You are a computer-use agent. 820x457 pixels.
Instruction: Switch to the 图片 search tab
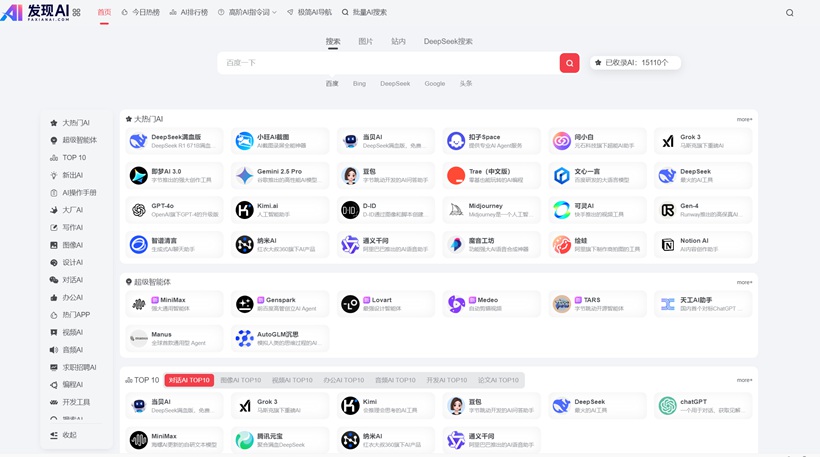click(x=365, y=42)
